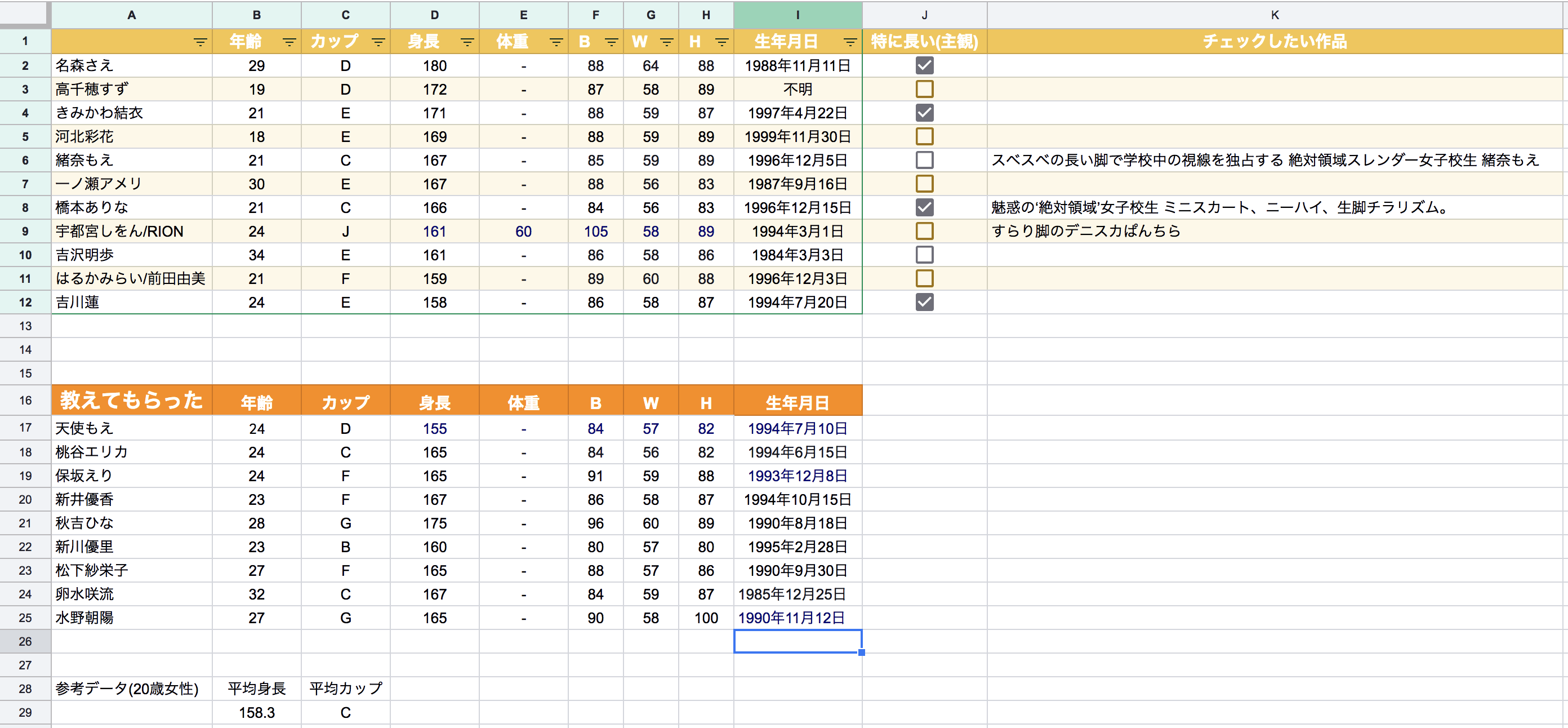Open the カップ column filter icon
This screenshot has width=1568, height=728.
[x=378, y=42]
